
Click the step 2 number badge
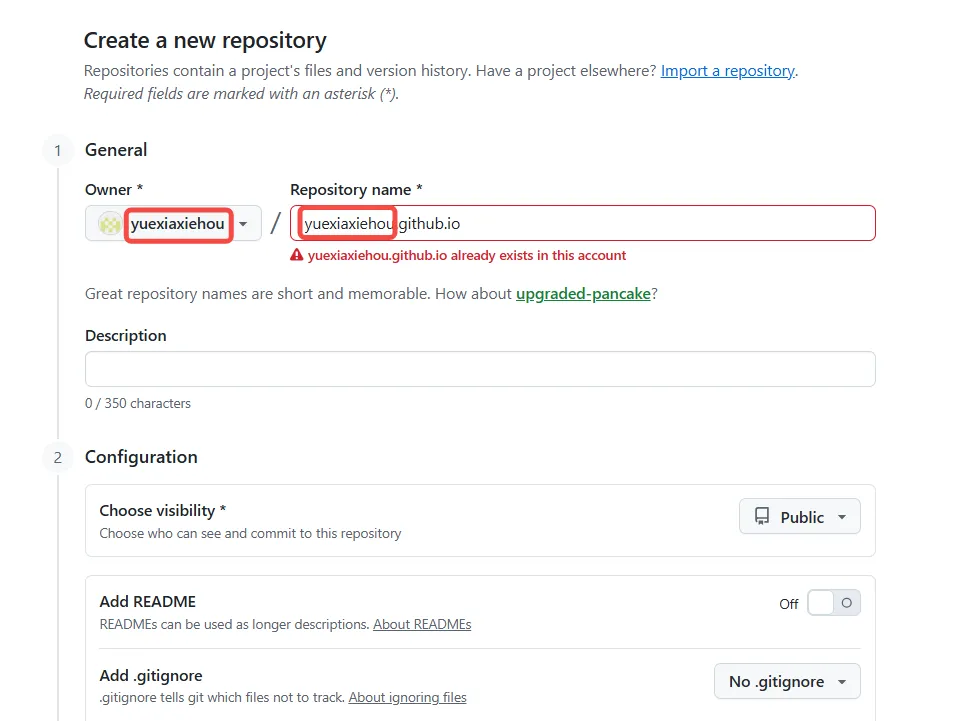tap(58, 458)
